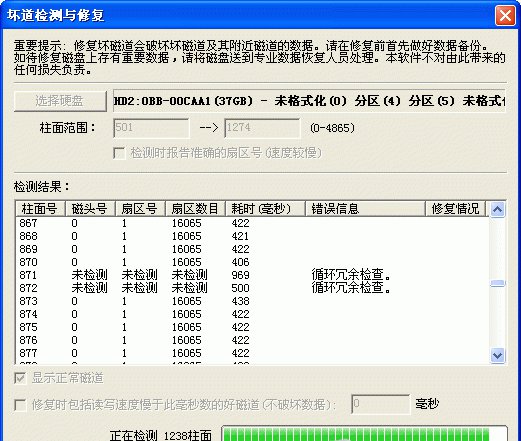This screenshot has width=521, height=441.
Task: Click 循环冗余检查 error in row 871
Action: [x=351, y=275]
